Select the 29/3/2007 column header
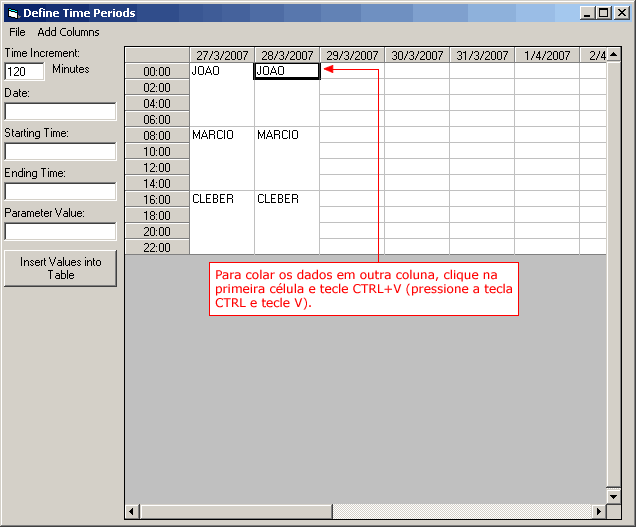 click(x=352, y=55)
